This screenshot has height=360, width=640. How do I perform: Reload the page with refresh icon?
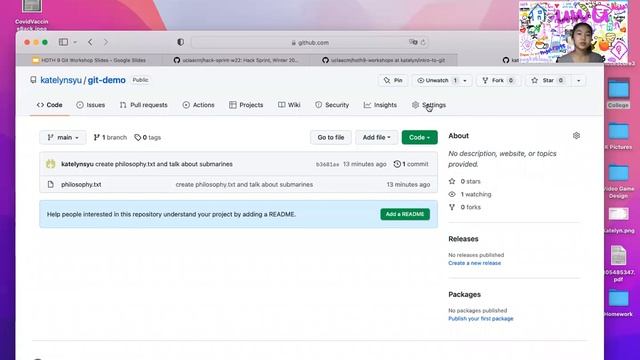pos(423,42)
